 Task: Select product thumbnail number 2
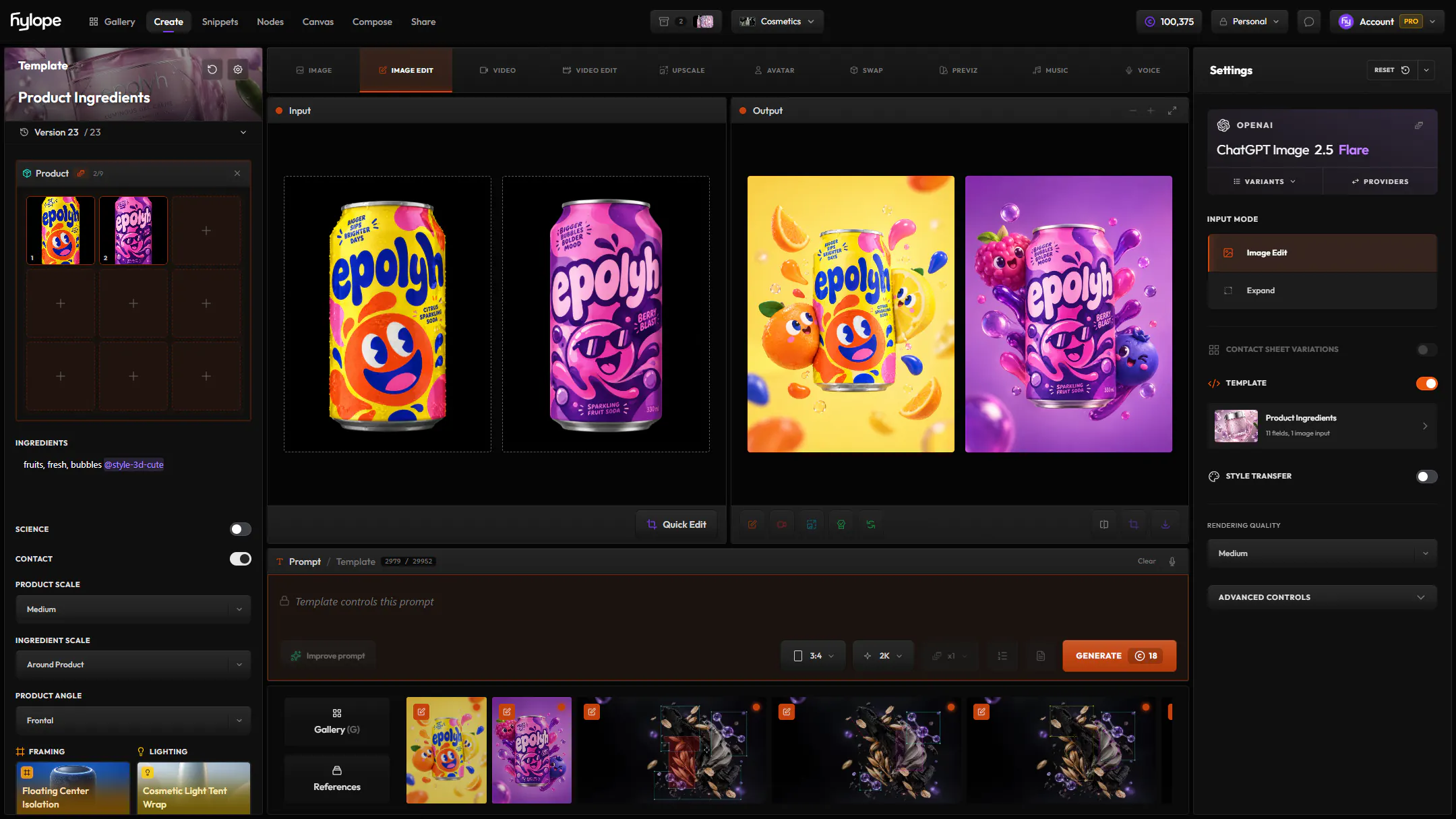[133, 231]
